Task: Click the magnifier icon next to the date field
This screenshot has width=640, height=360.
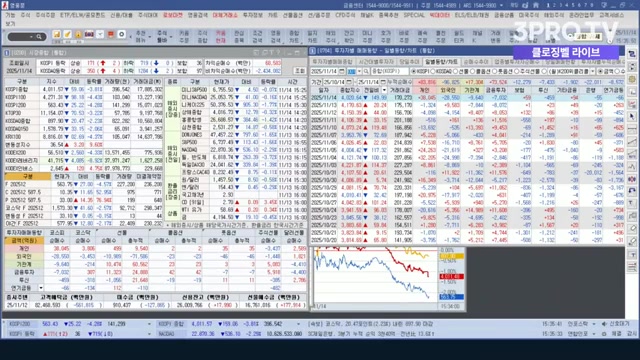Action: coord(366,71)
